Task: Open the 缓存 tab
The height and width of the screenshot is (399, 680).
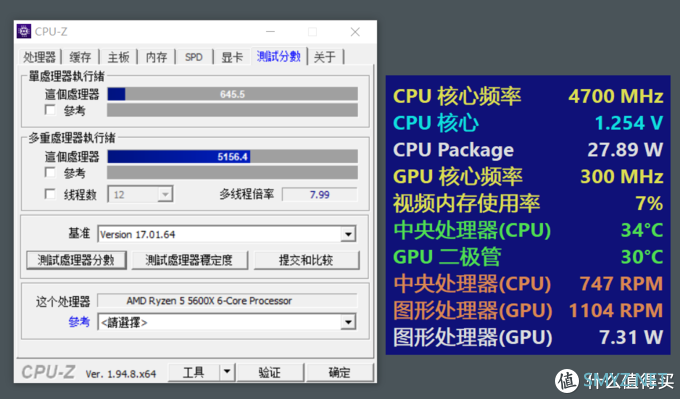Action: click(80, 57)
